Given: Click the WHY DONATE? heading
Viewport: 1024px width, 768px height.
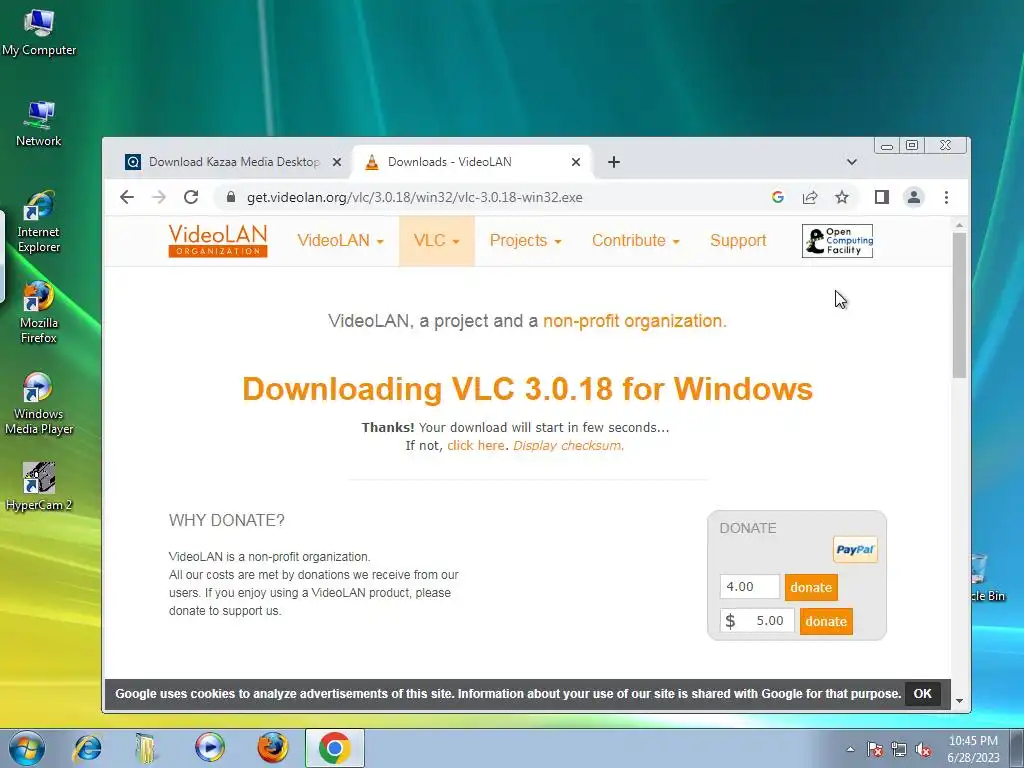Looking at the screenshot, I should pos(227,520).
